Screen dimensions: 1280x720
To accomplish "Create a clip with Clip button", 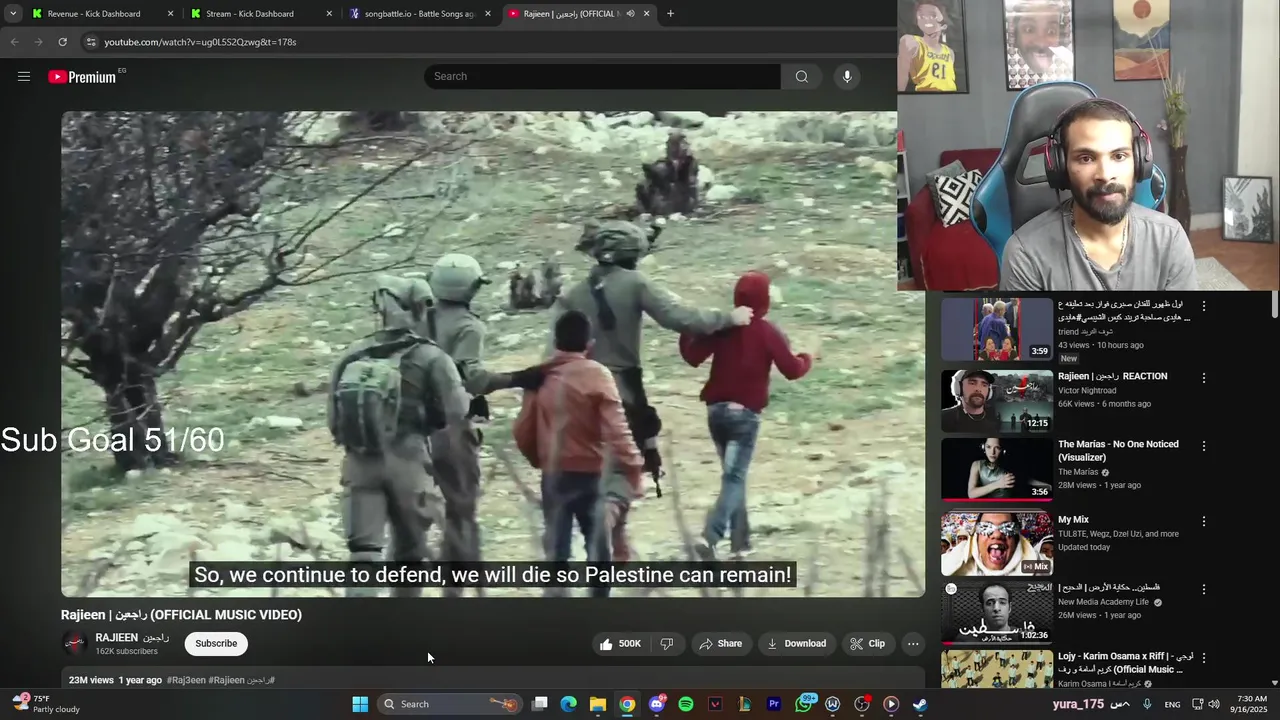I will coord(867,644).
